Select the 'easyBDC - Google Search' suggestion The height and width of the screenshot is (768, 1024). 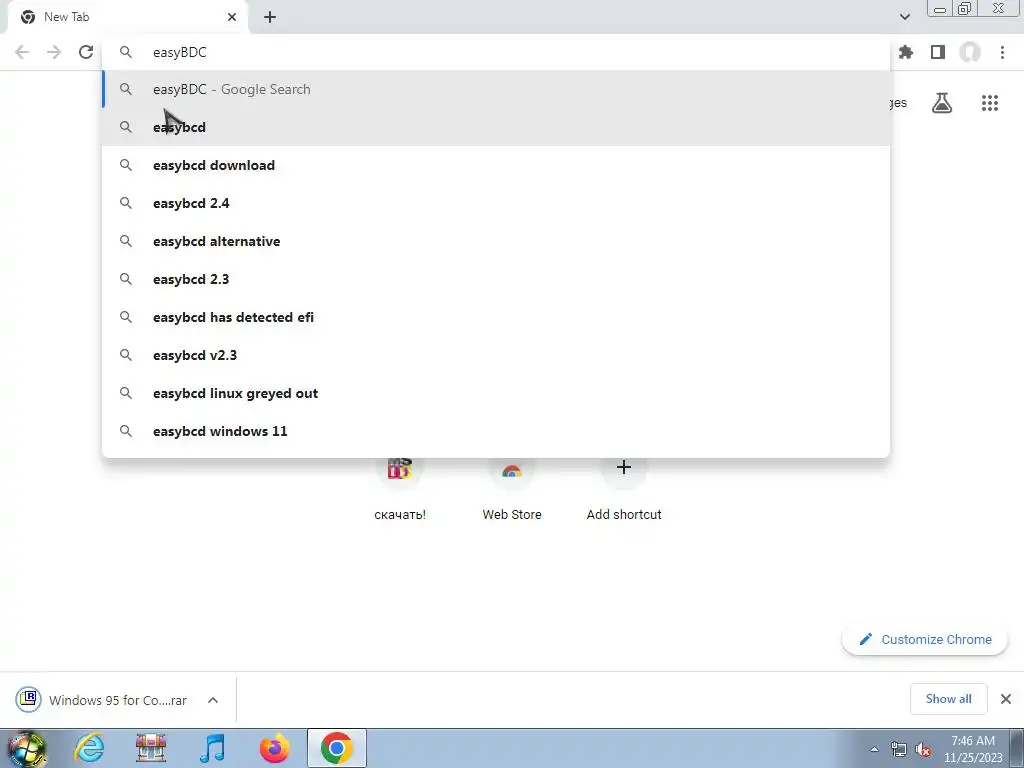(496, 89)
